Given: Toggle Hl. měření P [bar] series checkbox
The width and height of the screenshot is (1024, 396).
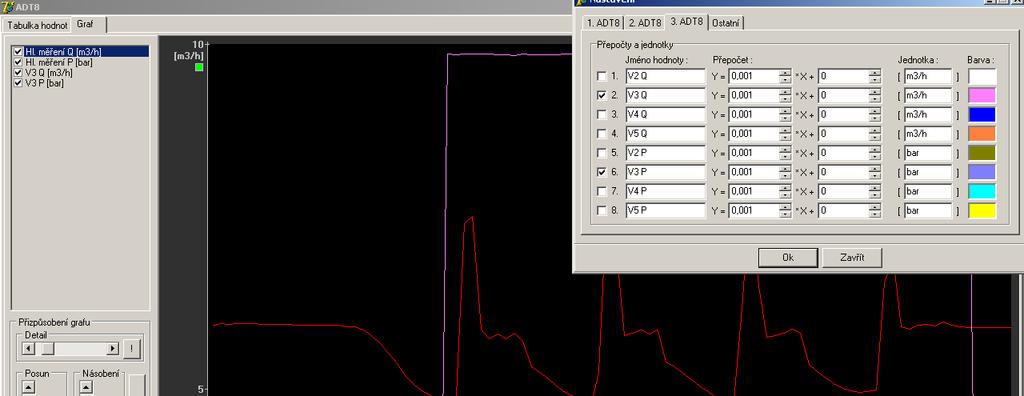Looking at the screenshot, I should point(18,62).
